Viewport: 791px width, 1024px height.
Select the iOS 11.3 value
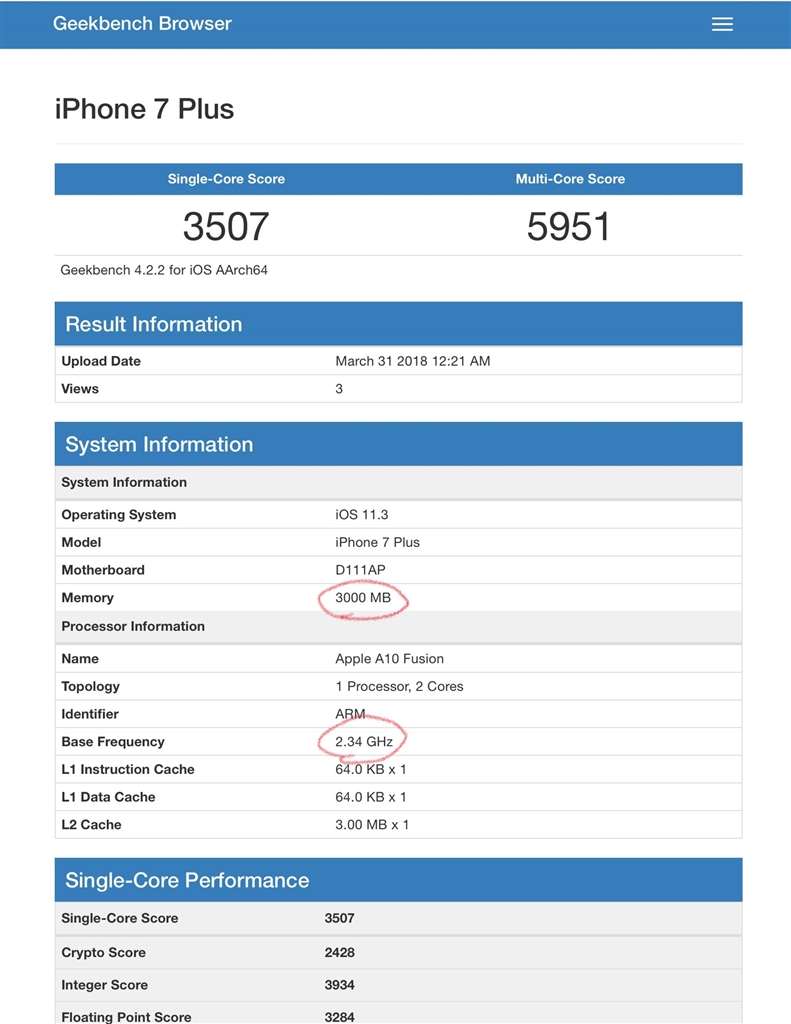point(362,515)
